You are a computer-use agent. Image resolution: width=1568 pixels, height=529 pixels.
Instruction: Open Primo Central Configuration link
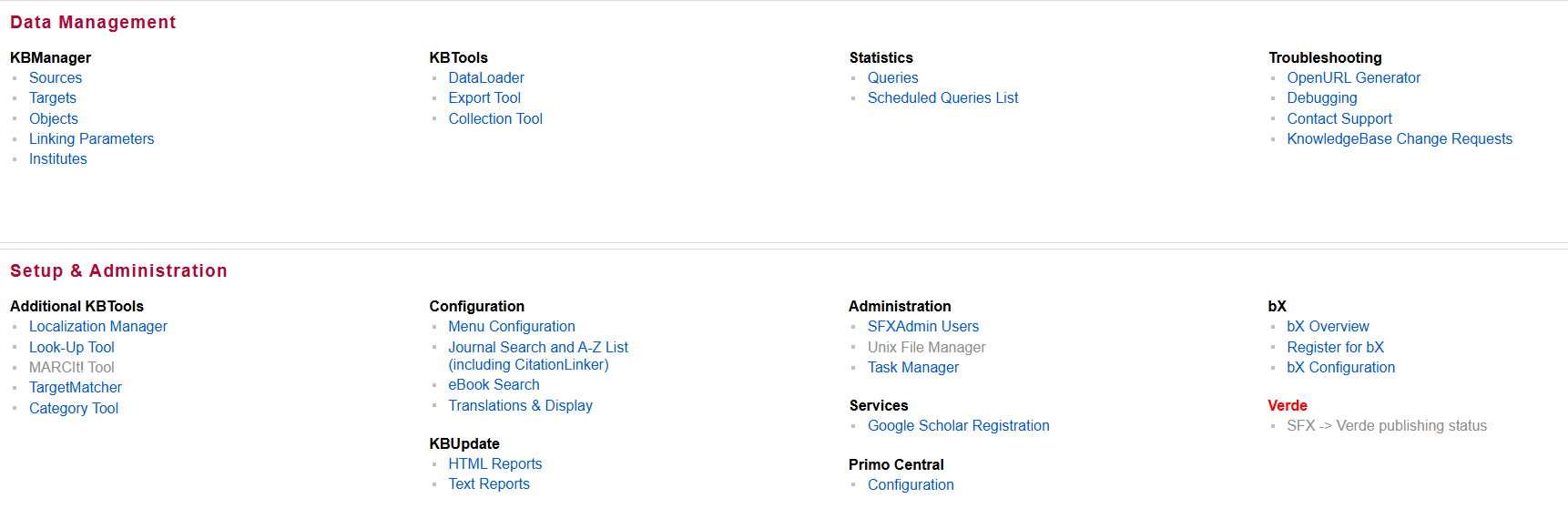[x=911, y=485]
